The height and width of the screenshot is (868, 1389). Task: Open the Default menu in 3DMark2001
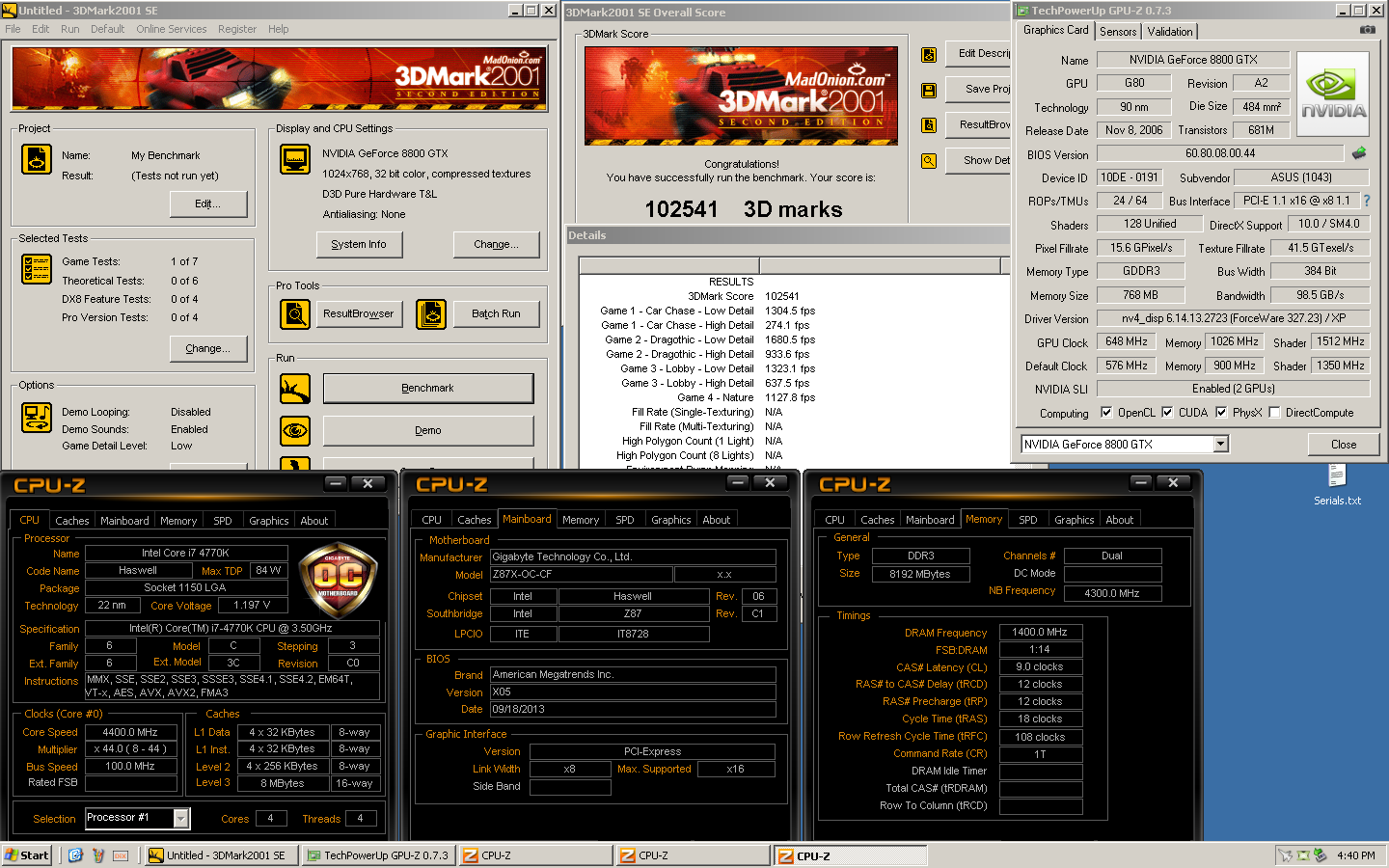pos(107,29)
